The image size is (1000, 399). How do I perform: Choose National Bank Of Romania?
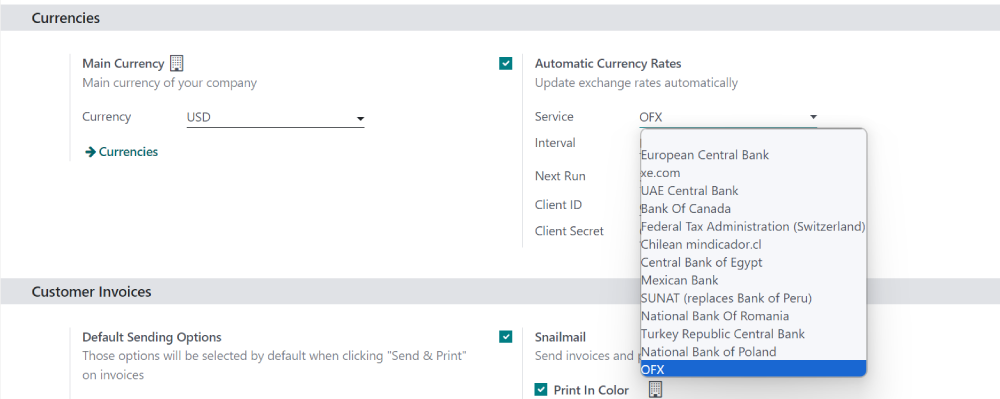753,316
